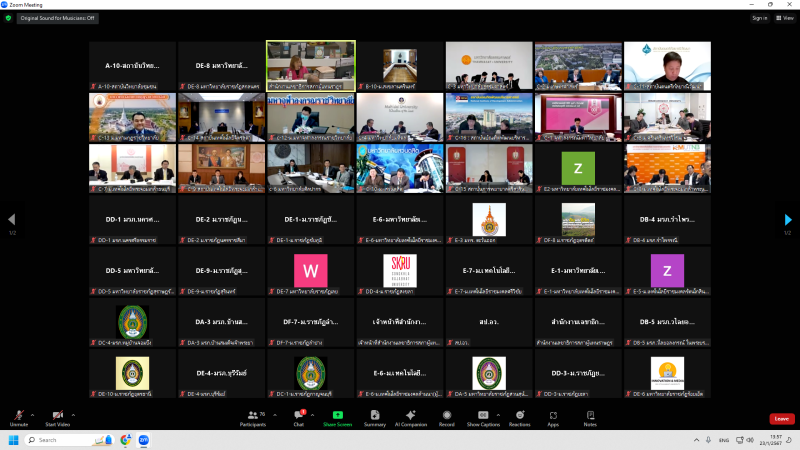The image size is (800, 450).
Task: Open the Chat panel
Action: click(298, 416)
